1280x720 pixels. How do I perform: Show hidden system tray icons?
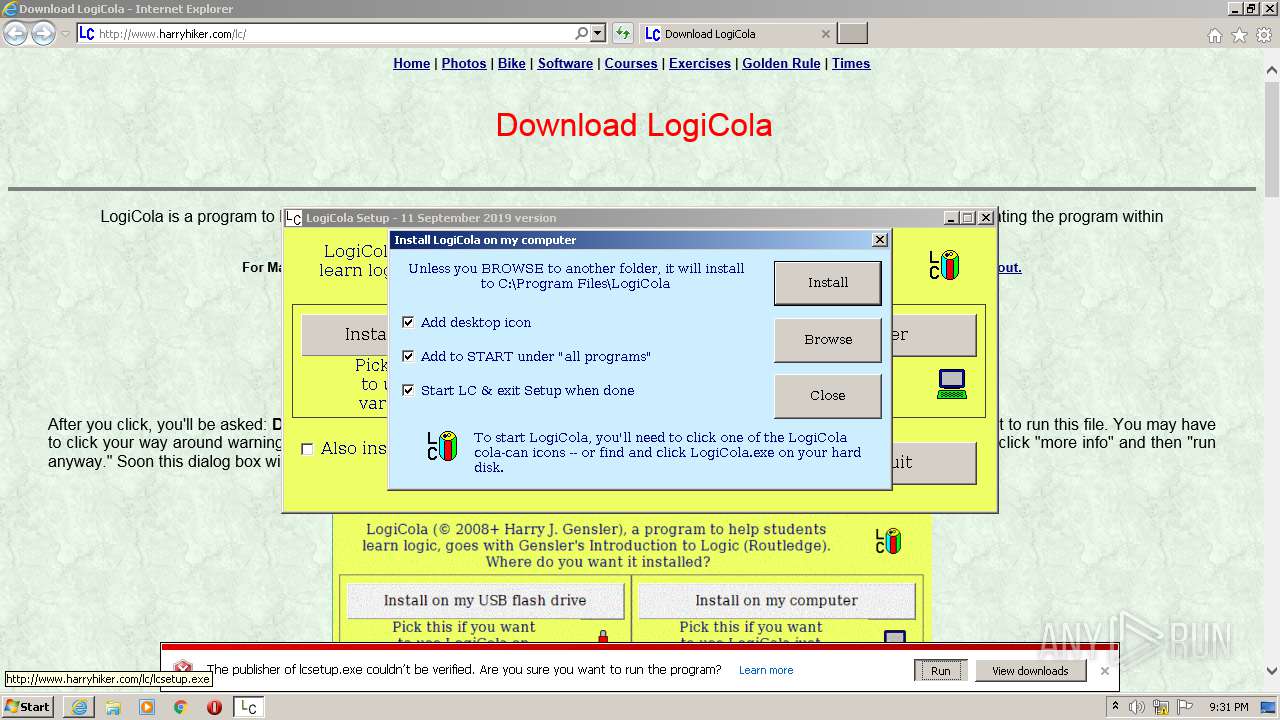pos(1115,707)
